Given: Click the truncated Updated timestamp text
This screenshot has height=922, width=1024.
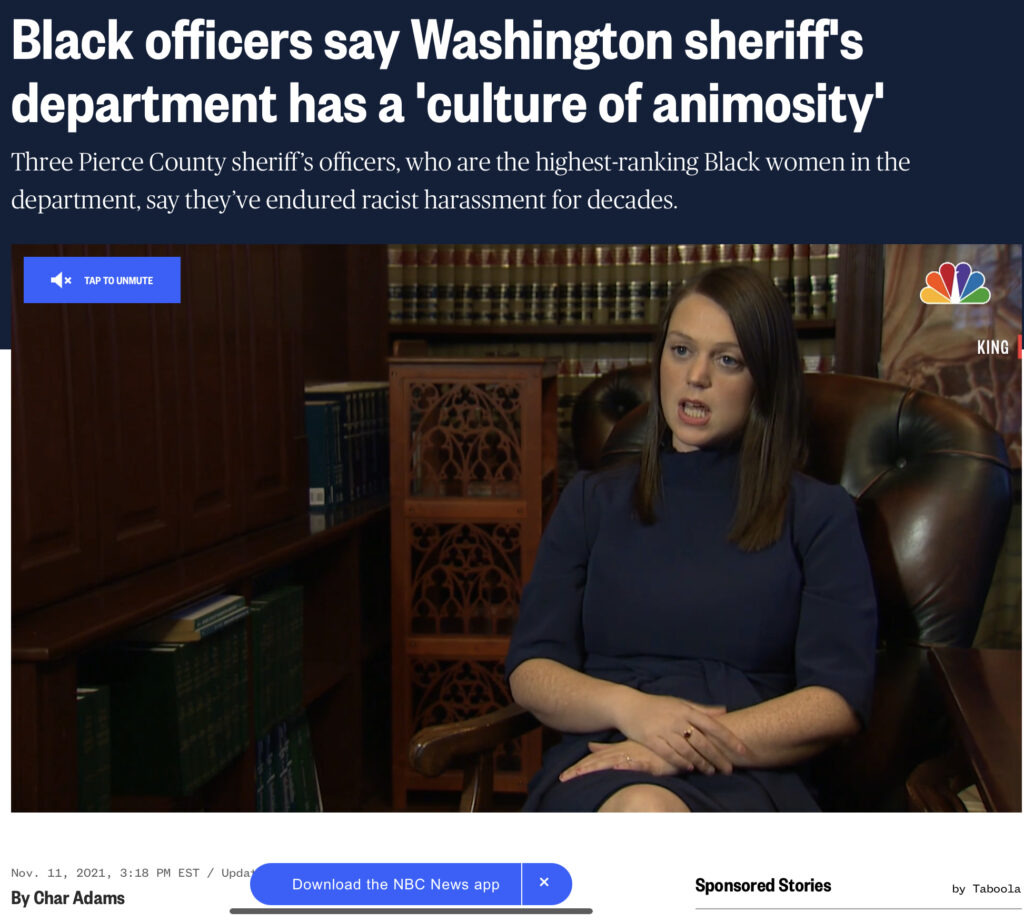Looking at the screenshot, I should tap(236, 872).
